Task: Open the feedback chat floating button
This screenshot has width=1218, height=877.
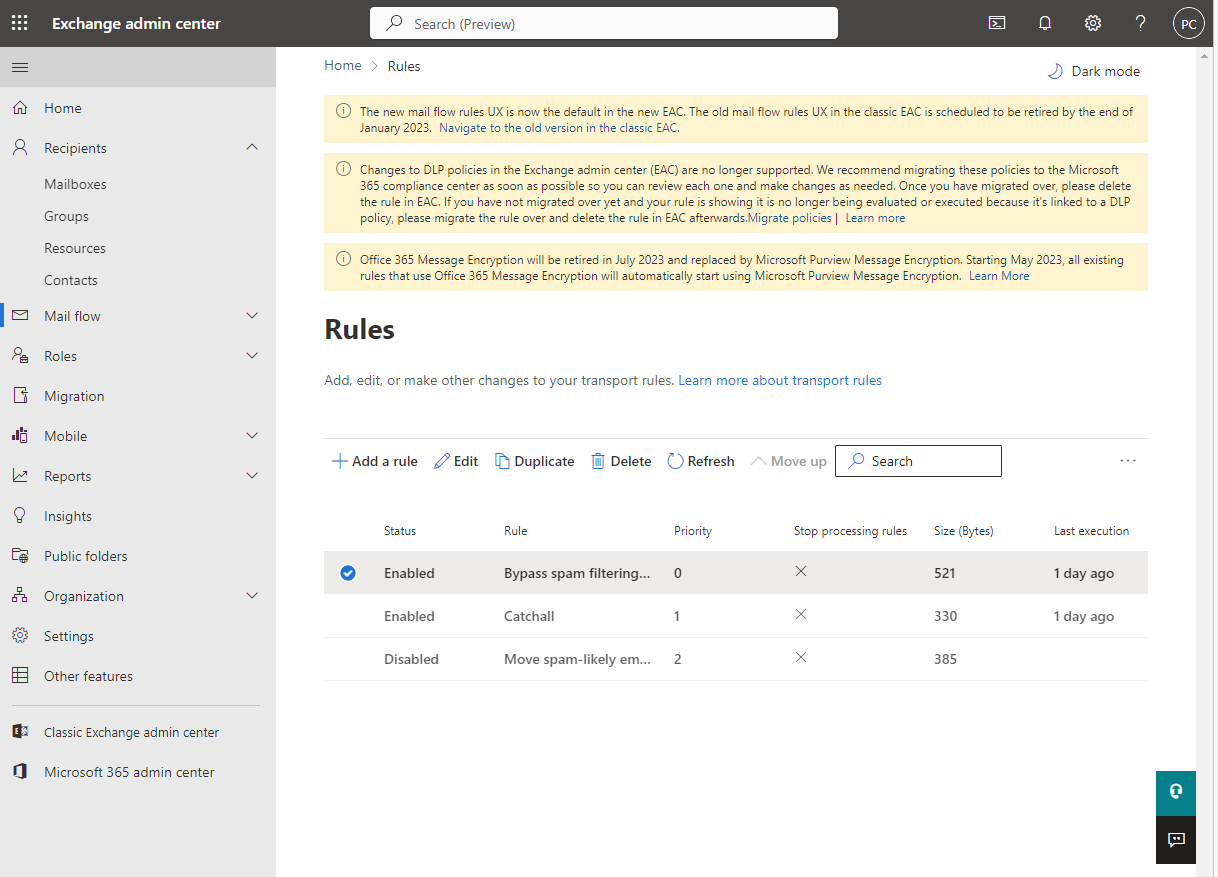Action: click(1176, 840)
